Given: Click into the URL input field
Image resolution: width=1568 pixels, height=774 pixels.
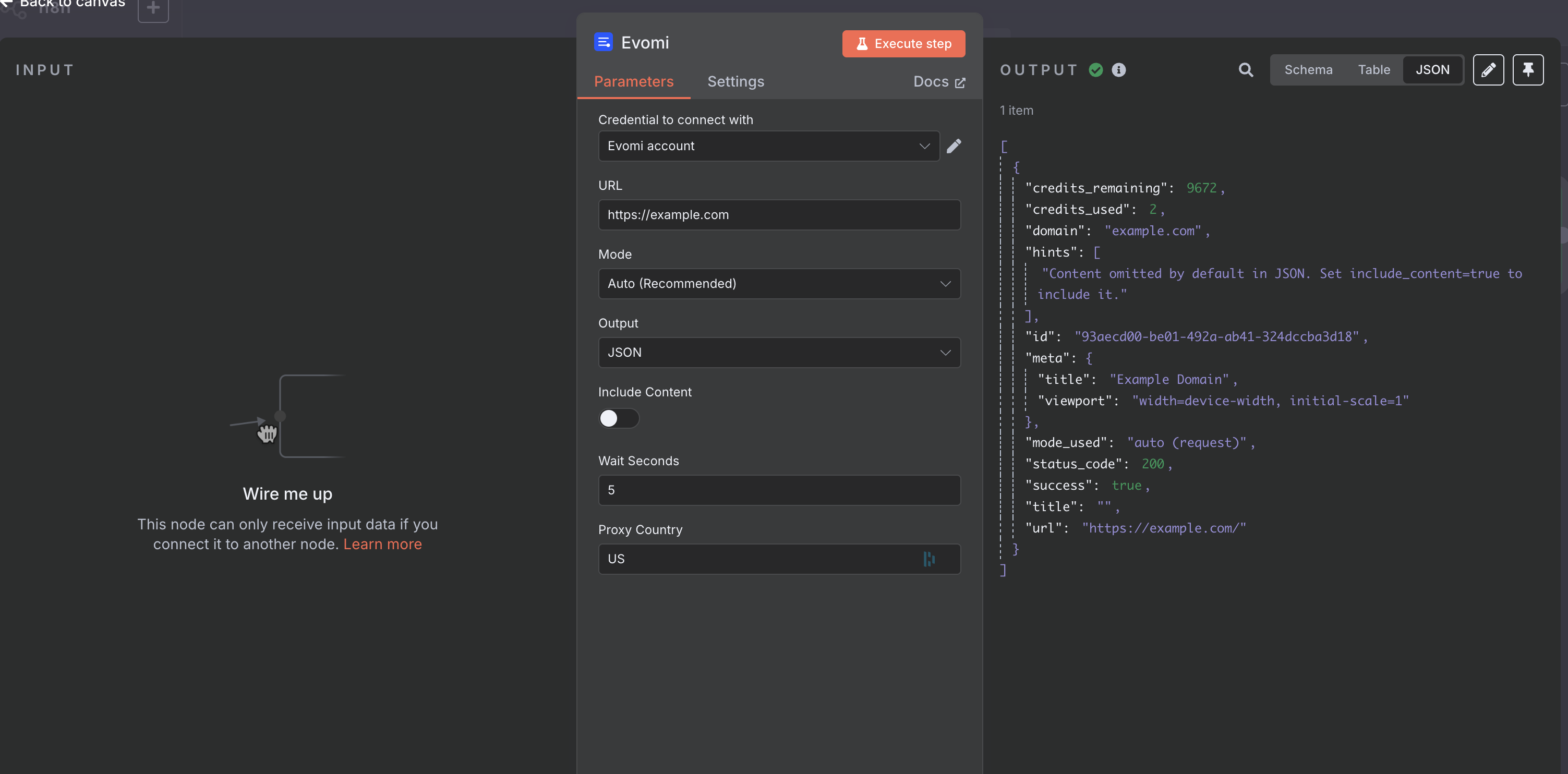Looking at the screenshot, I should click(x=779, y=215).
